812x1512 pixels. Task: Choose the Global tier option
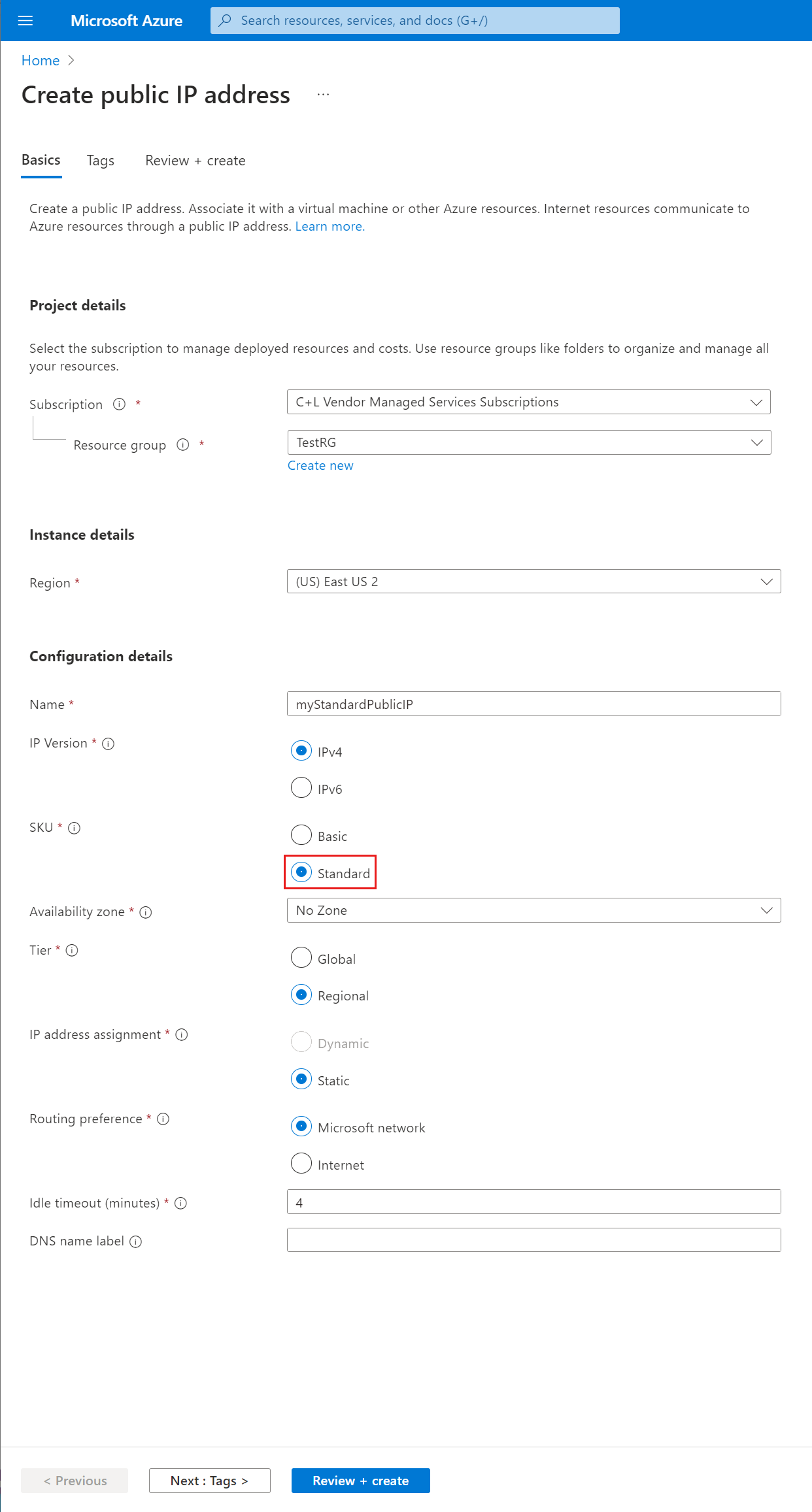[301, 958]
